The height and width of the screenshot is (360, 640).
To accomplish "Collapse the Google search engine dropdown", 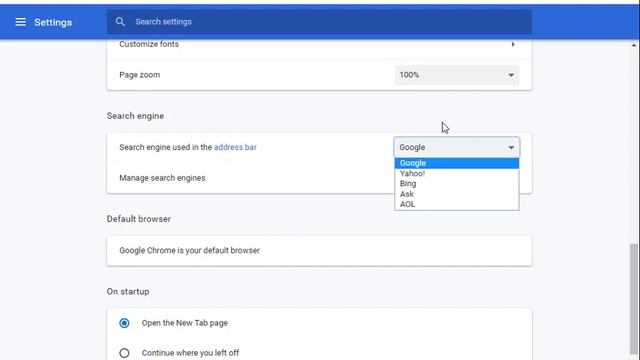I will (457, 147).
